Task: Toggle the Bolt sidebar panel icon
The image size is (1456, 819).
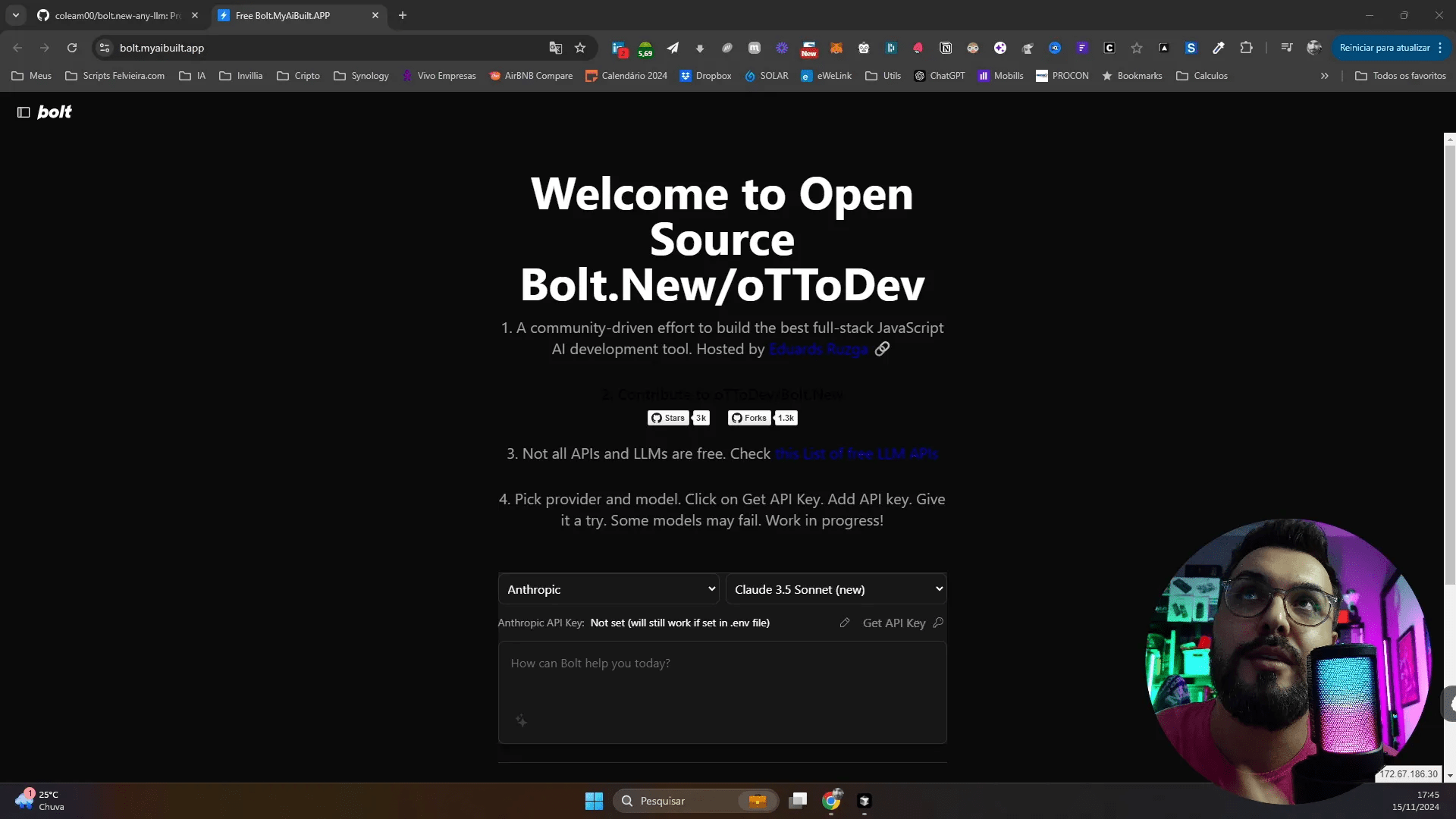Action: point(24,112)
